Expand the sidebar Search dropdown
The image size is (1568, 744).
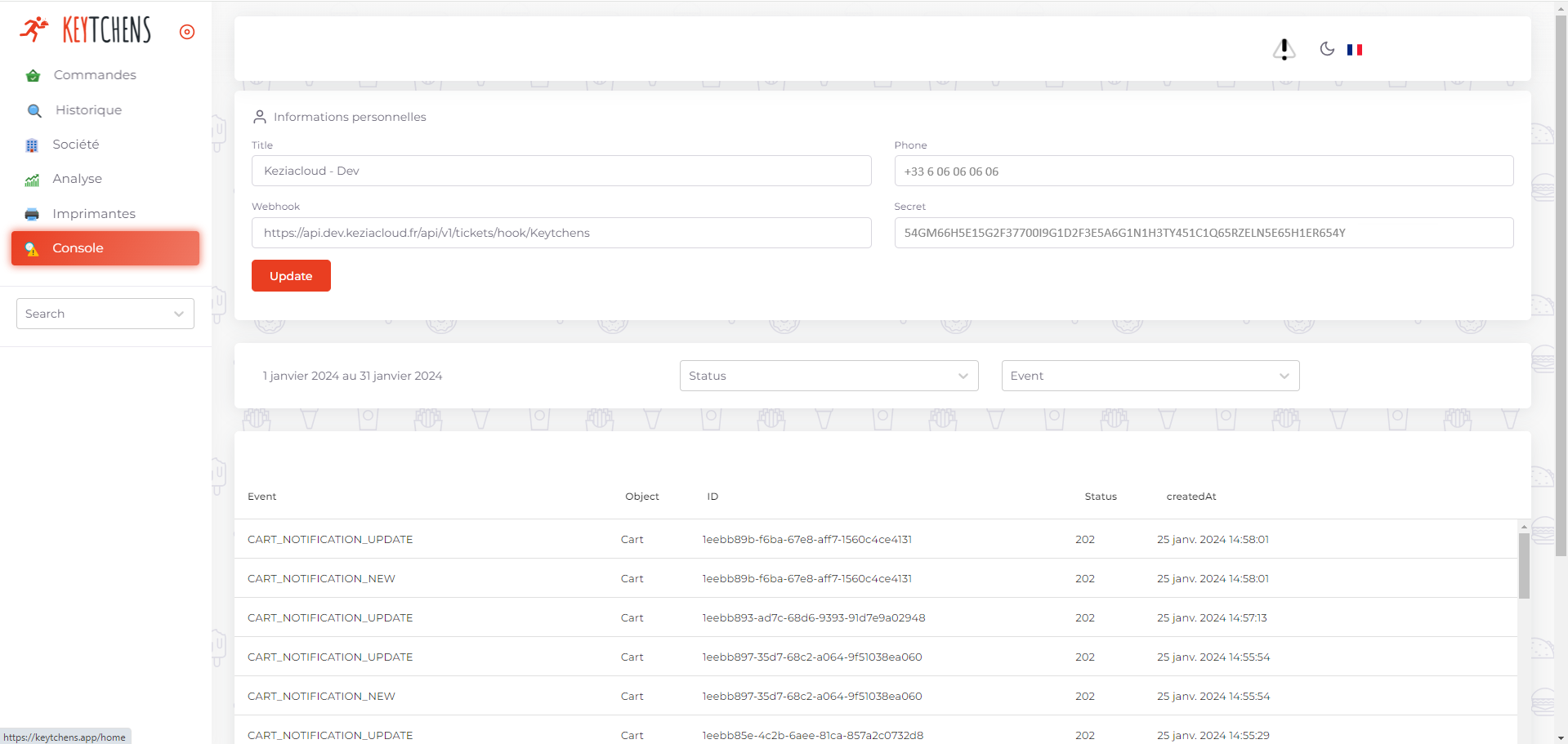105,314
